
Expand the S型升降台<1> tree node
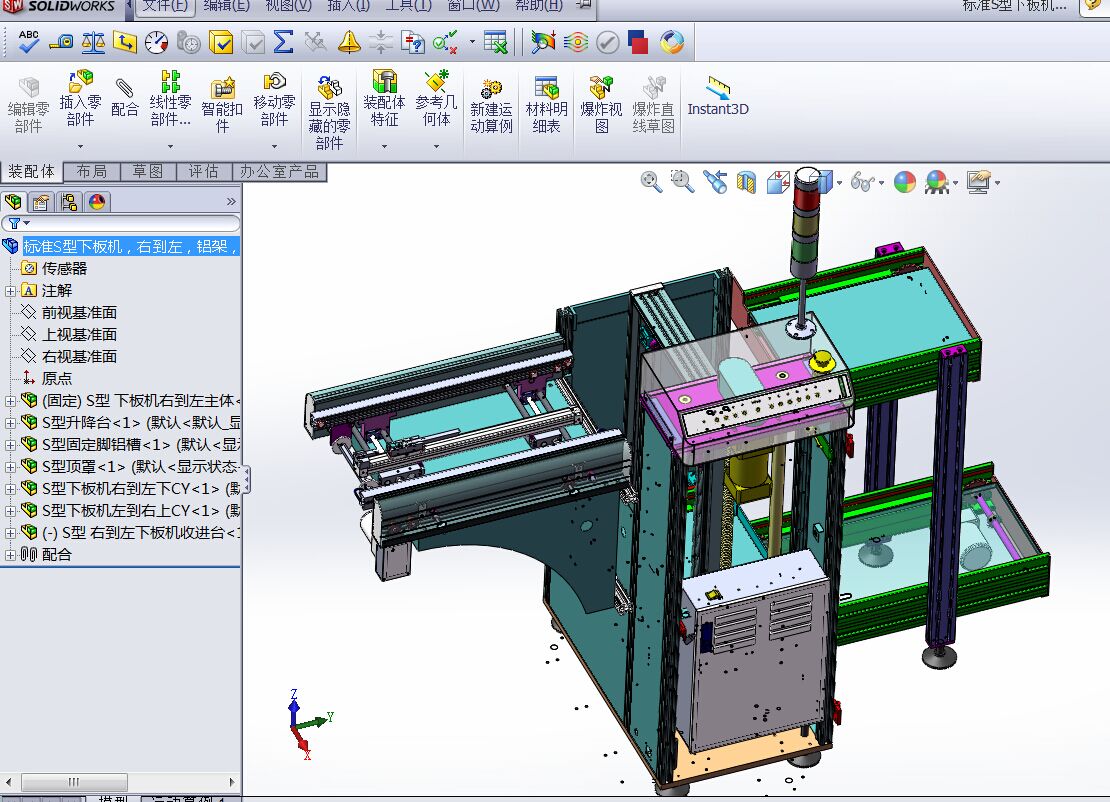(x=10, y=422)
